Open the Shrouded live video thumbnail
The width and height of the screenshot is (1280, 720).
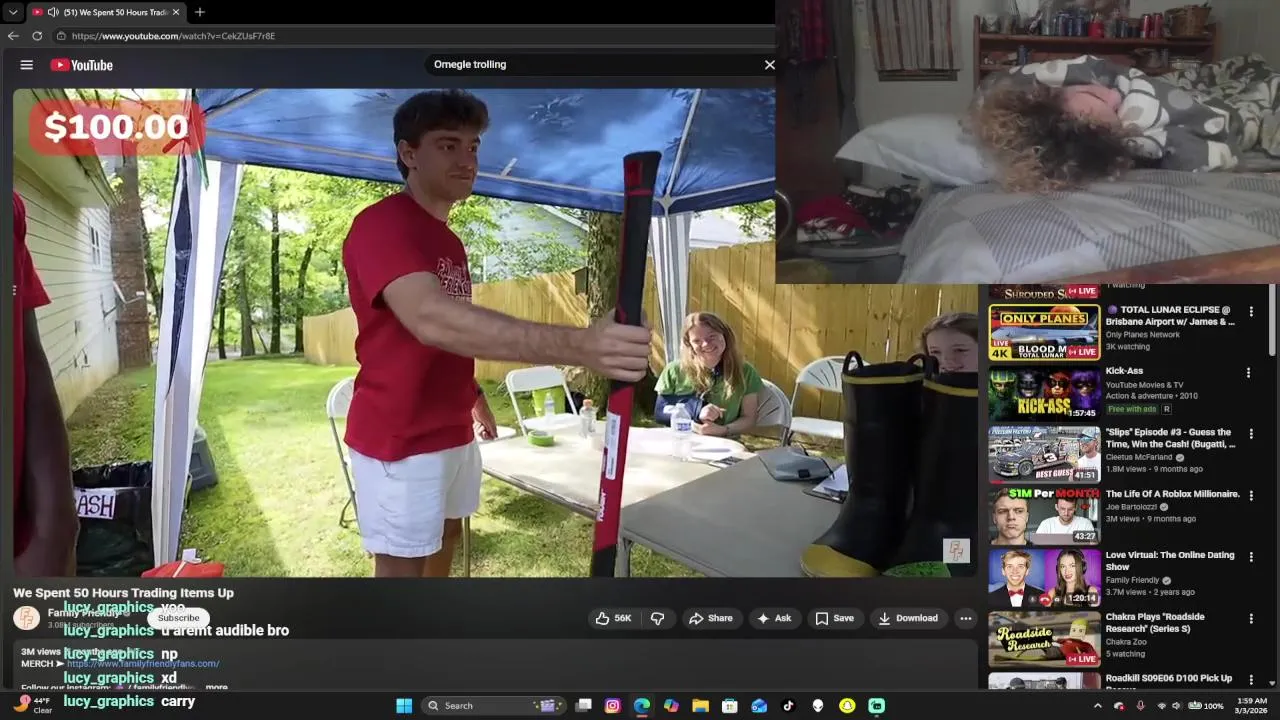pos(1044,292)
